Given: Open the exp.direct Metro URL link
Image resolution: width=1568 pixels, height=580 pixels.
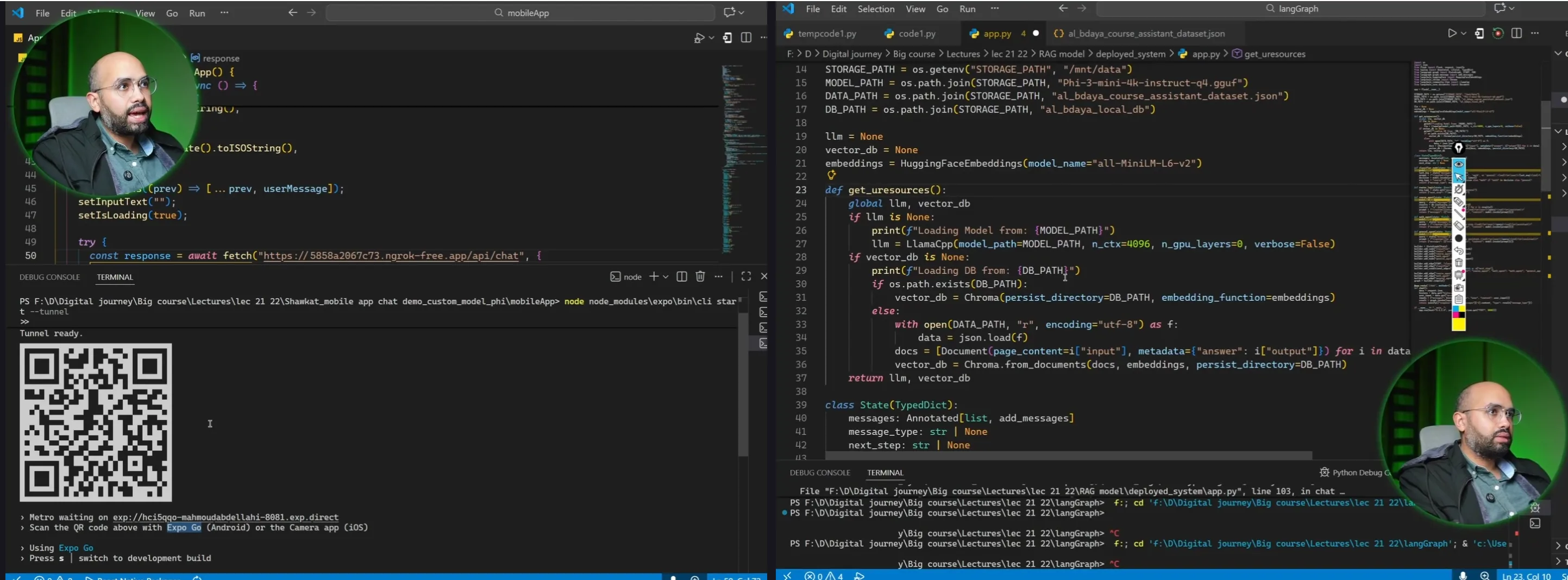Looking at the screenshot, I should (225, 518).
